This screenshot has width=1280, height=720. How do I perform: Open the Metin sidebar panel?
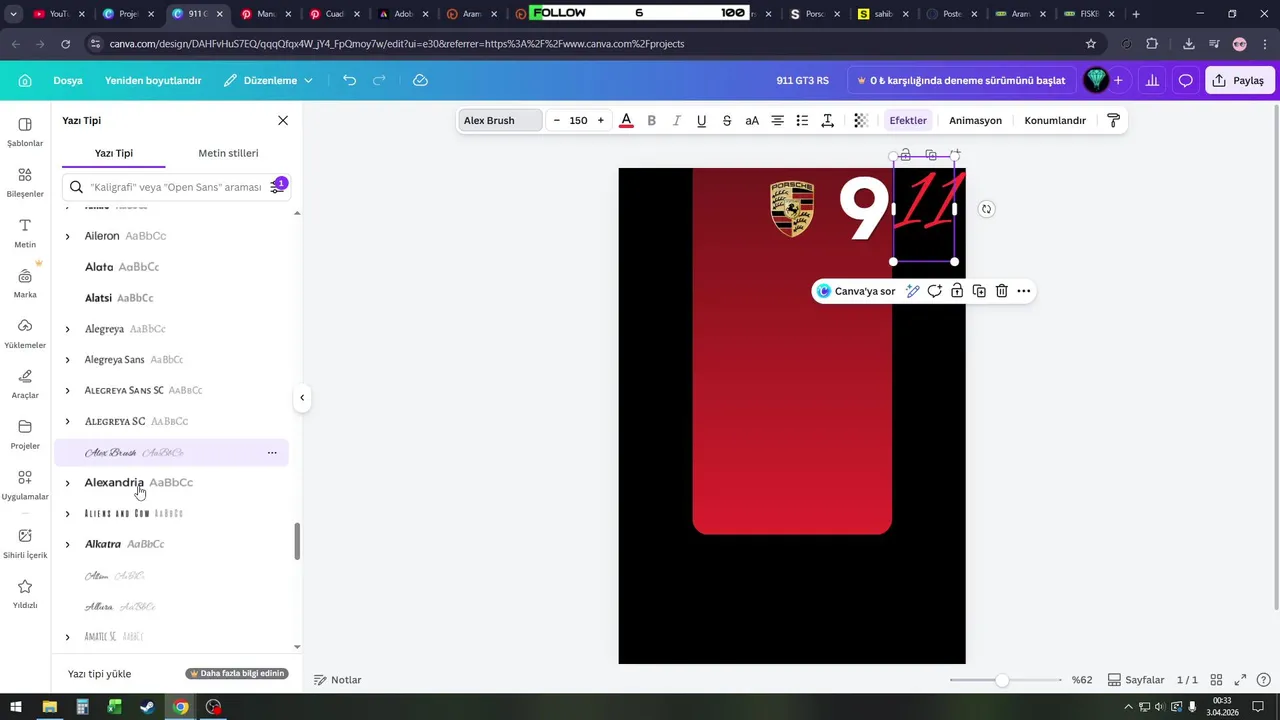[x=25, y=232]
